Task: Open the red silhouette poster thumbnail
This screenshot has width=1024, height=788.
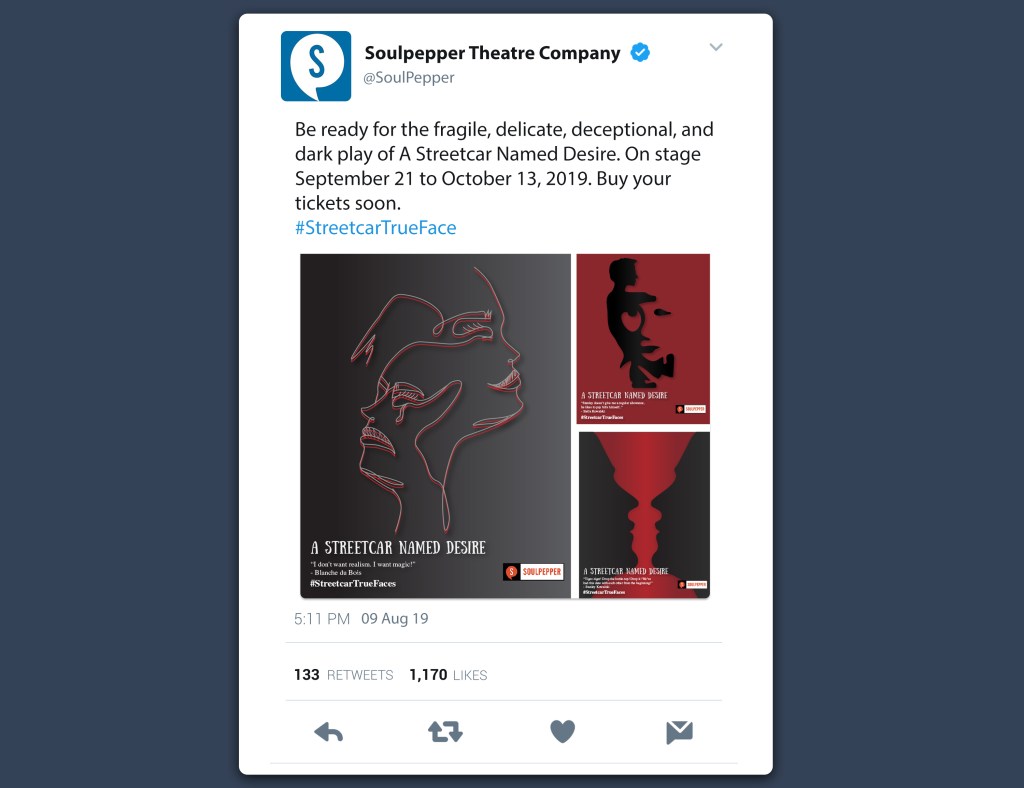Action: pos(643,339)
